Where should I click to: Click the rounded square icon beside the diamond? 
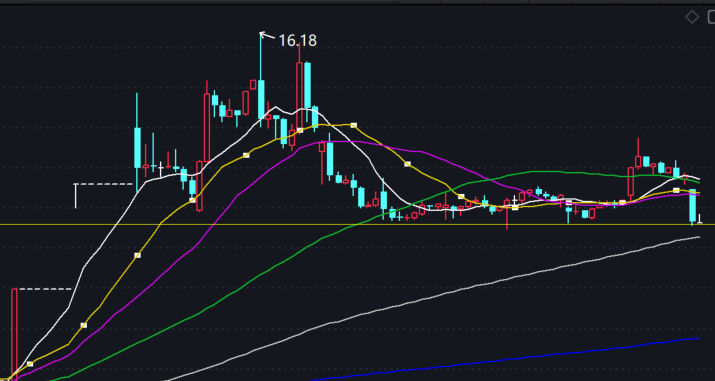[x=711, y=18]
